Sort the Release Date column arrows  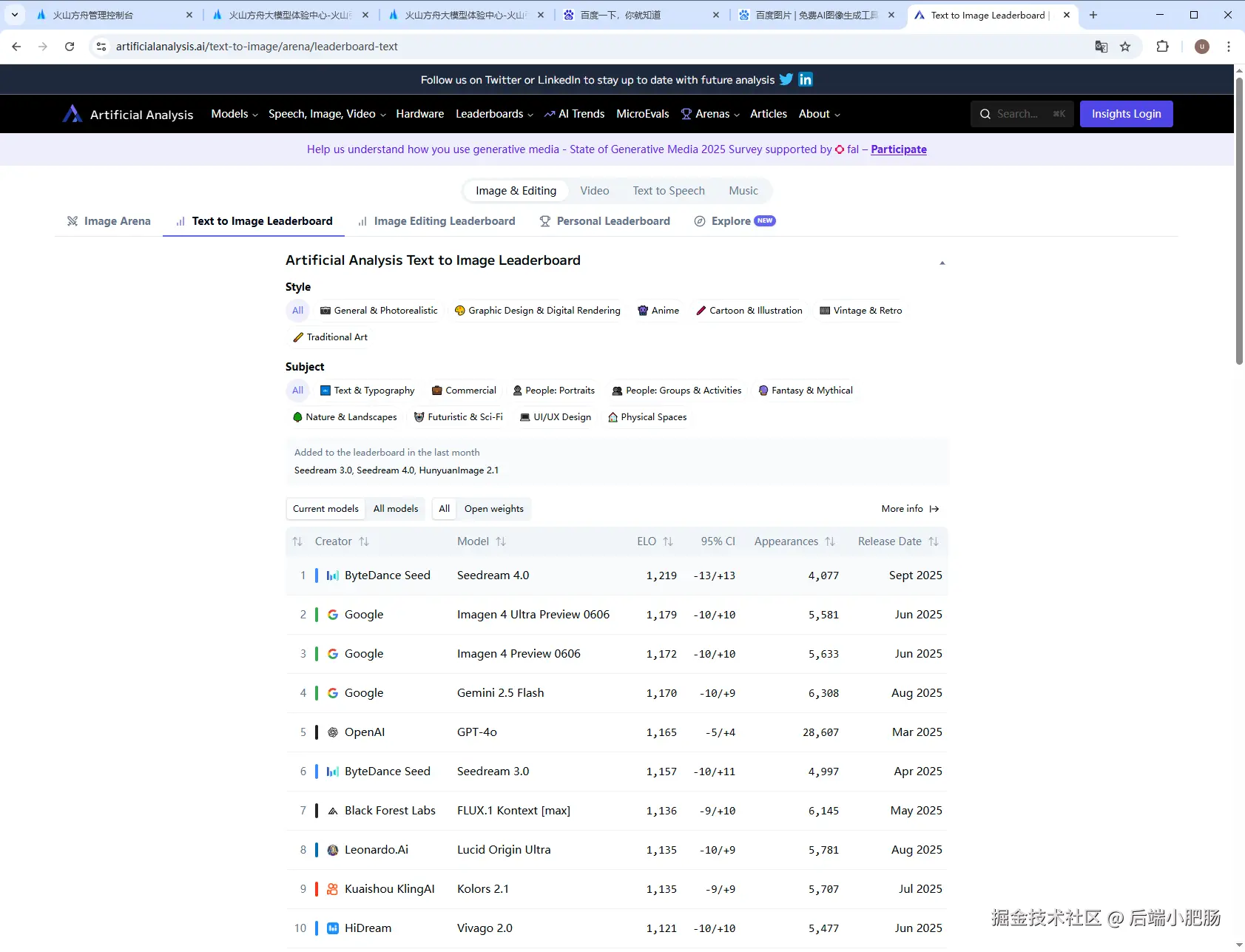934,541
